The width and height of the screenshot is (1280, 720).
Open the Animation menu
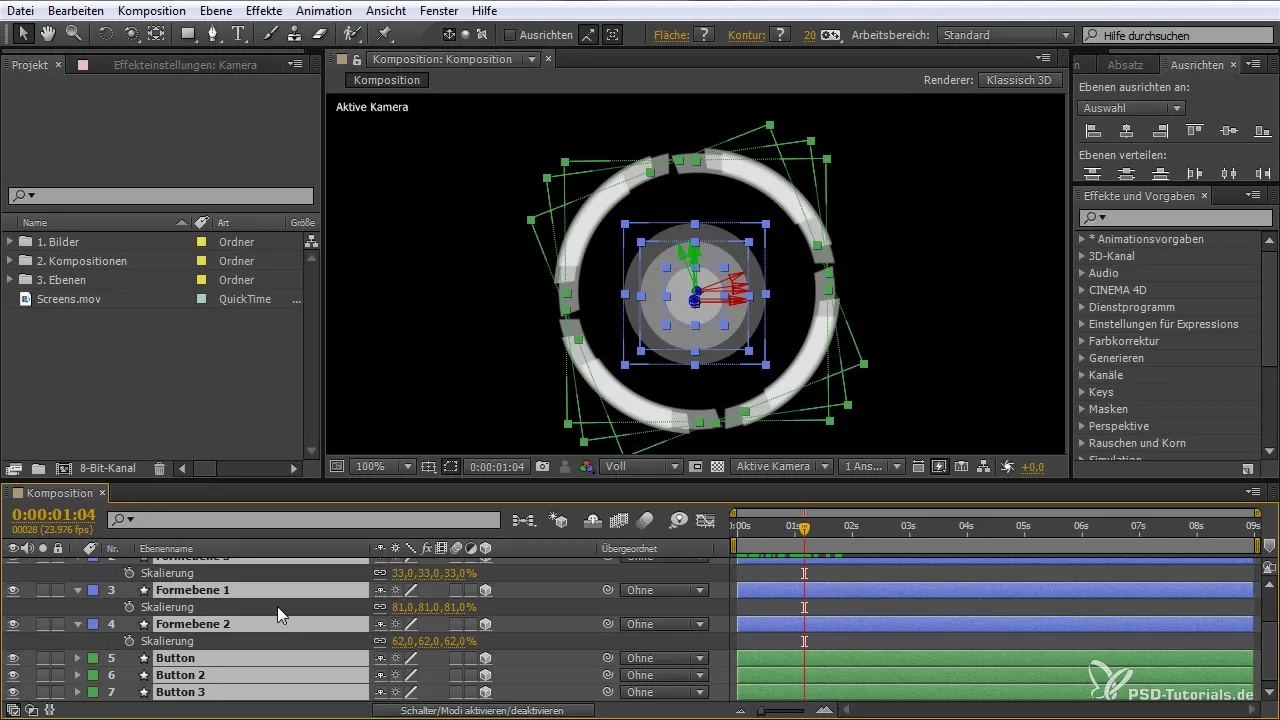coord(323,10)
